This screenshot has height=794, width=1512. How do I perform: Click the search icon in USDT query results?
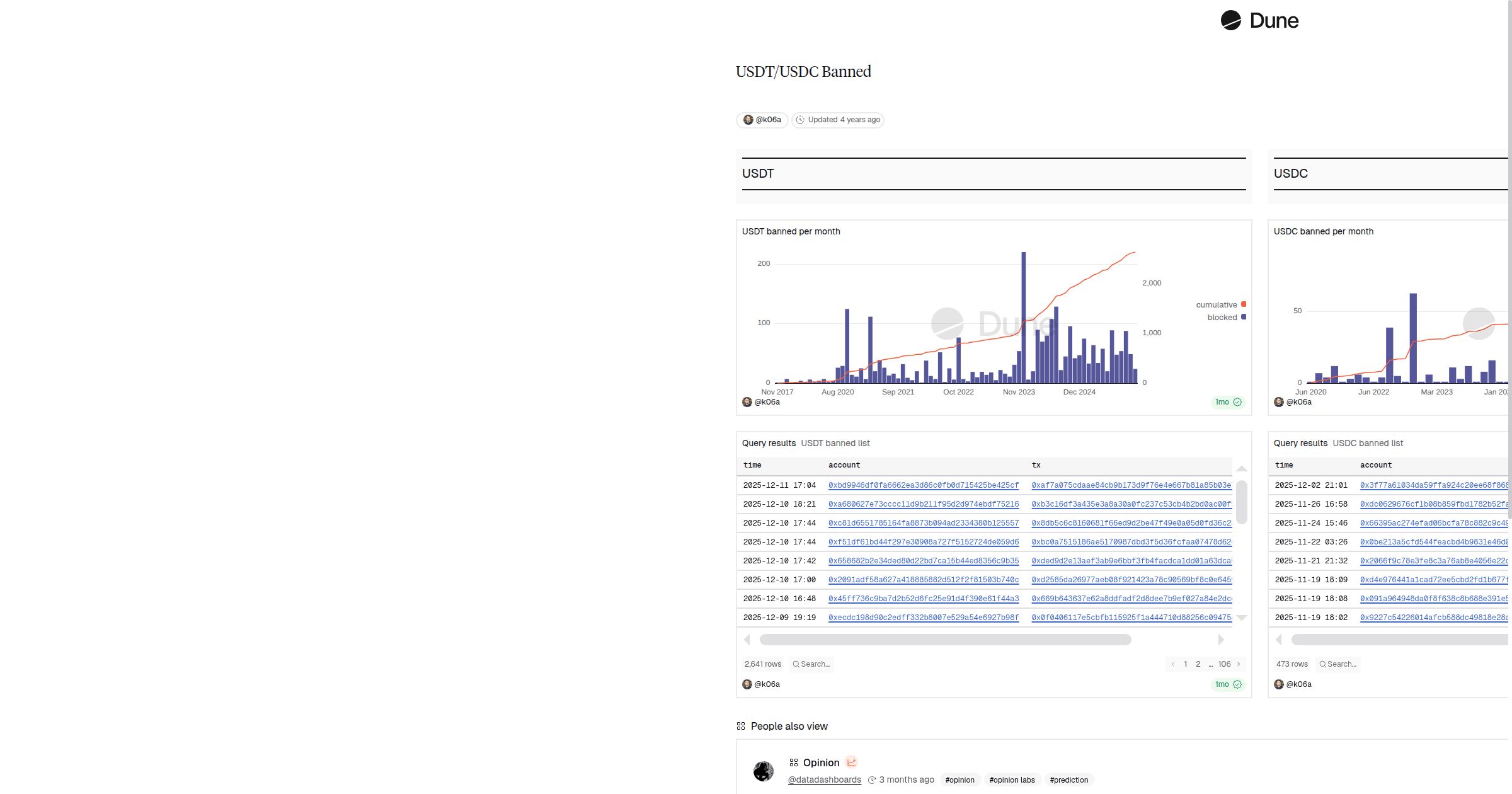pyautogui.click(x=796, y=664)
